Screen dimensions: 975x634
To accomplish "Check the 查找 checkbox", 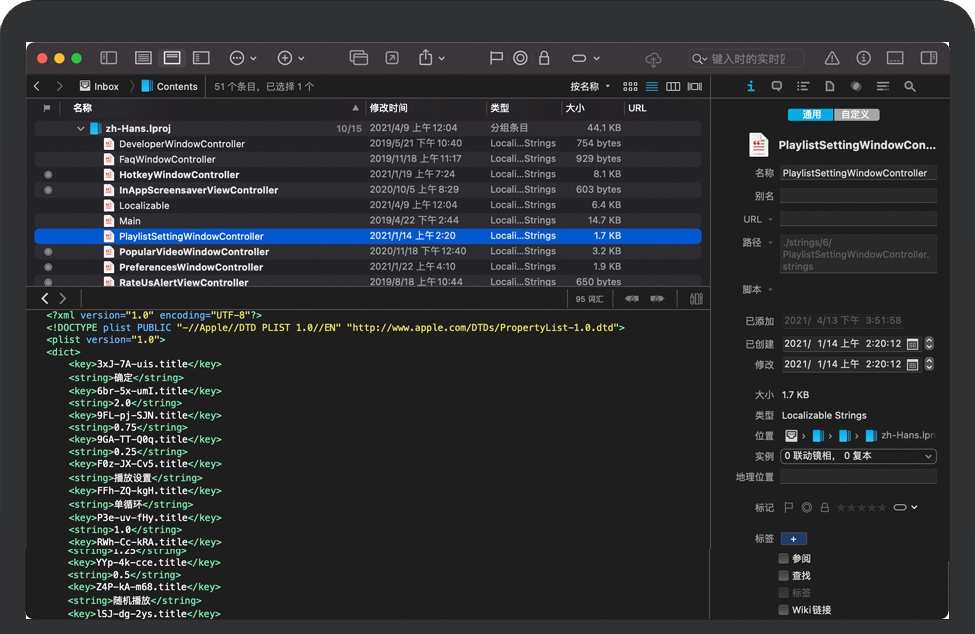I will tap(784, 576).
